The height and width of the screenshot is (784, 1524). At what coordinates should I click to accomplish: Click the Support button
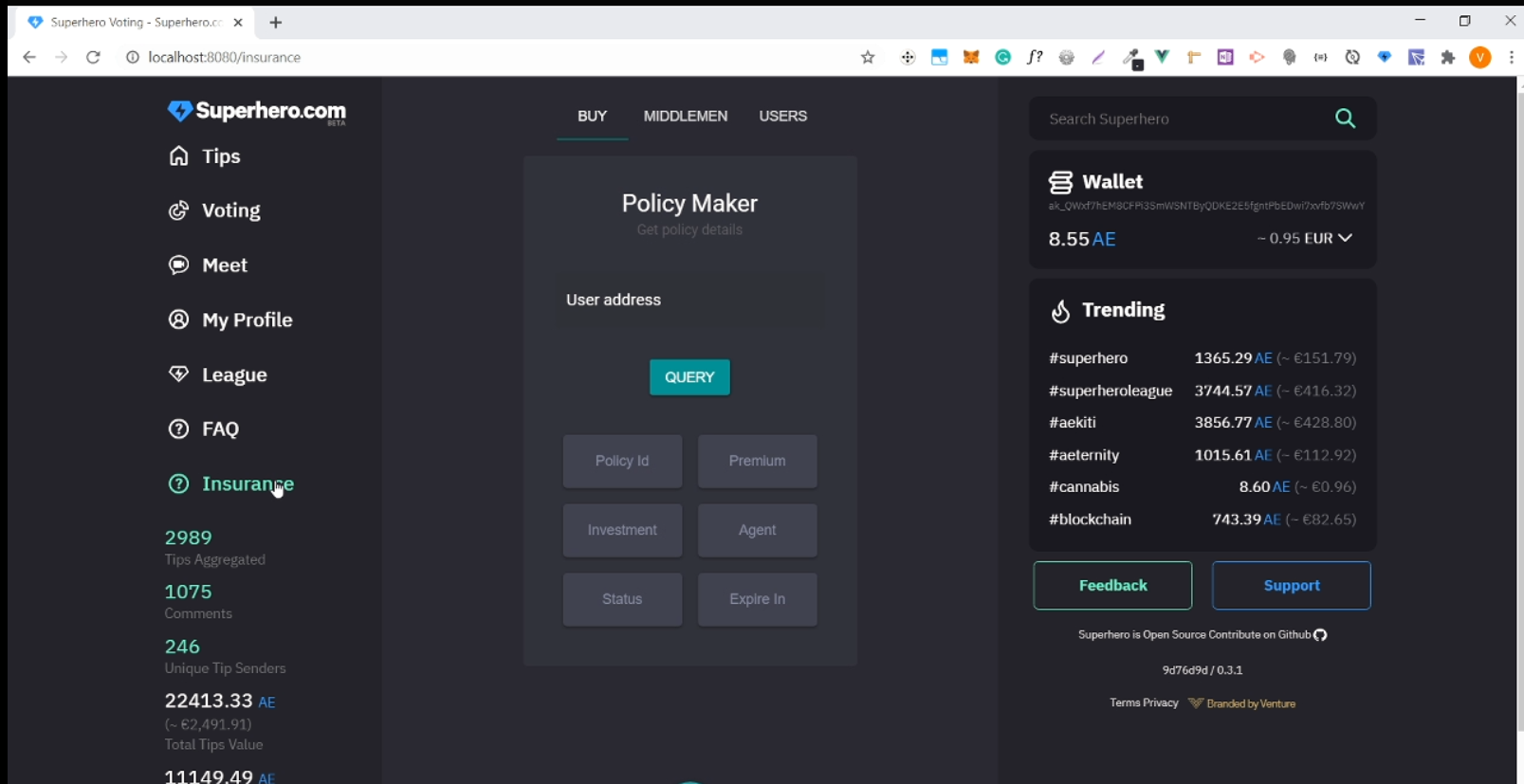1292,586
